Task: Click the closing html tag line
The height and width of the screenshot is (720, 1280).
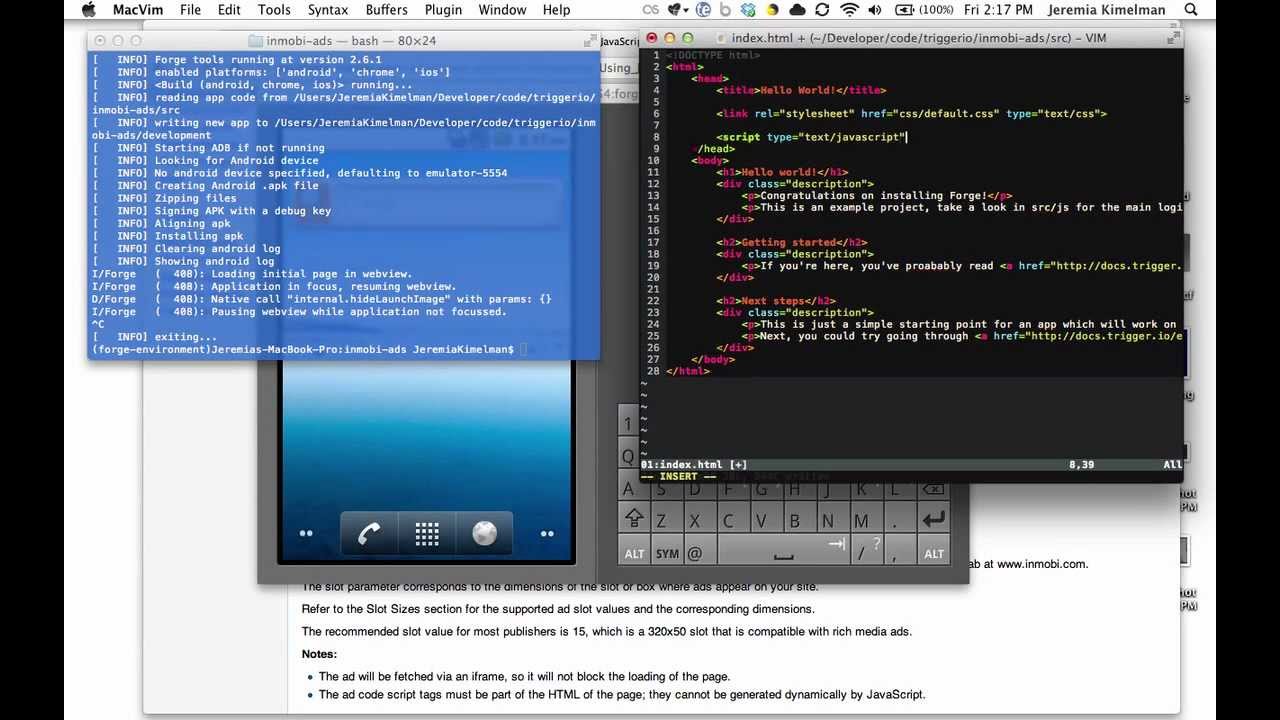Action: click(x=688, y=371)
